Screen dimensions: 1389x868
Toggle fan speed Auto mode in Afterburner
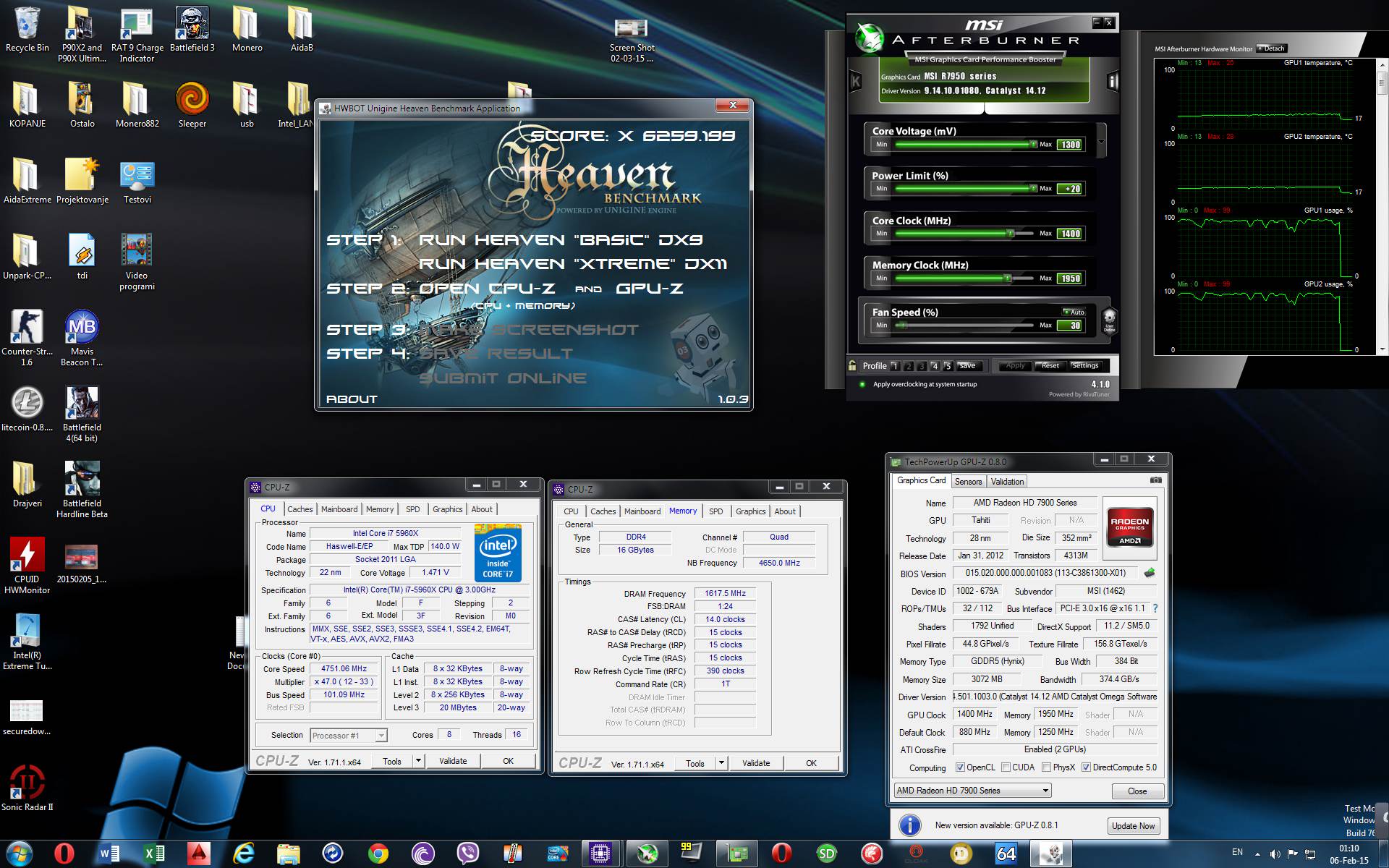[1074, 312]
